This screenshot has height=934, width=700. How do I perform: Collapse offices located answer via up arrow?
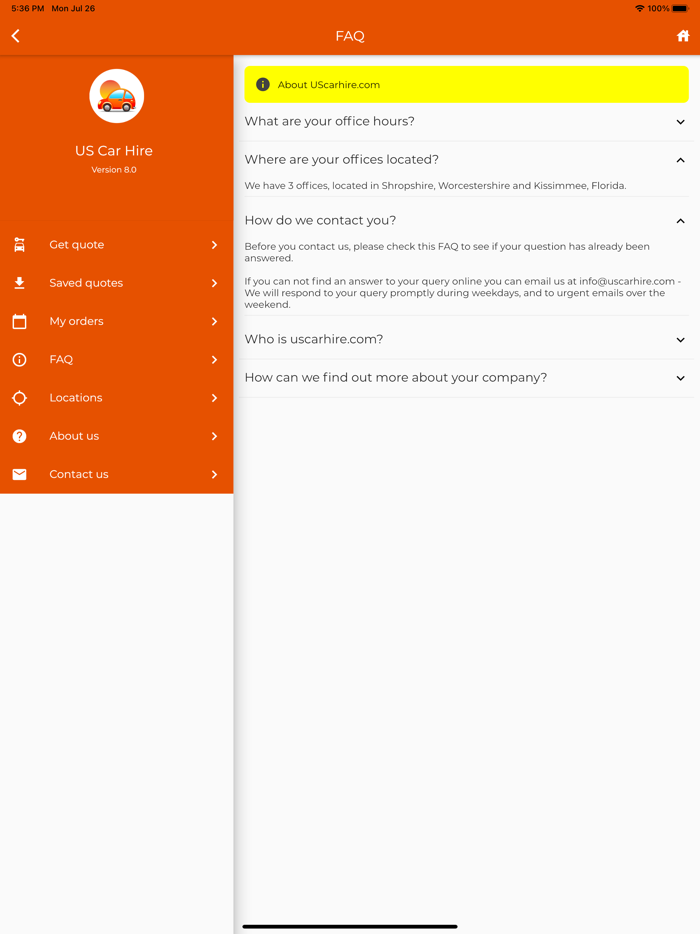coord(680,160)
